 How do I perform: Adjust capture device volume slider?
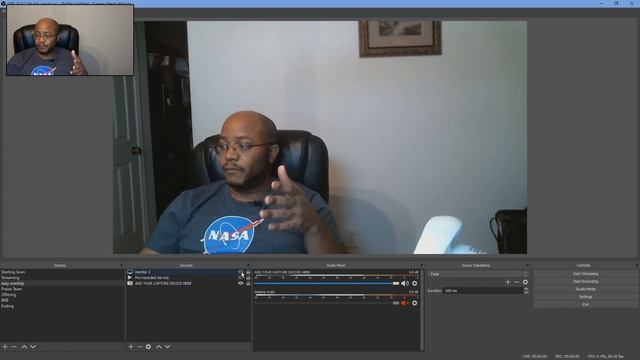[x=327, y=283]
